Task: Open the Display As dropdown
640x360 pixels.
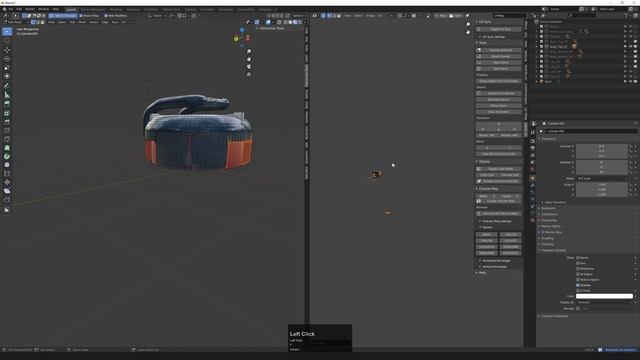Action: tap(604, 302)
